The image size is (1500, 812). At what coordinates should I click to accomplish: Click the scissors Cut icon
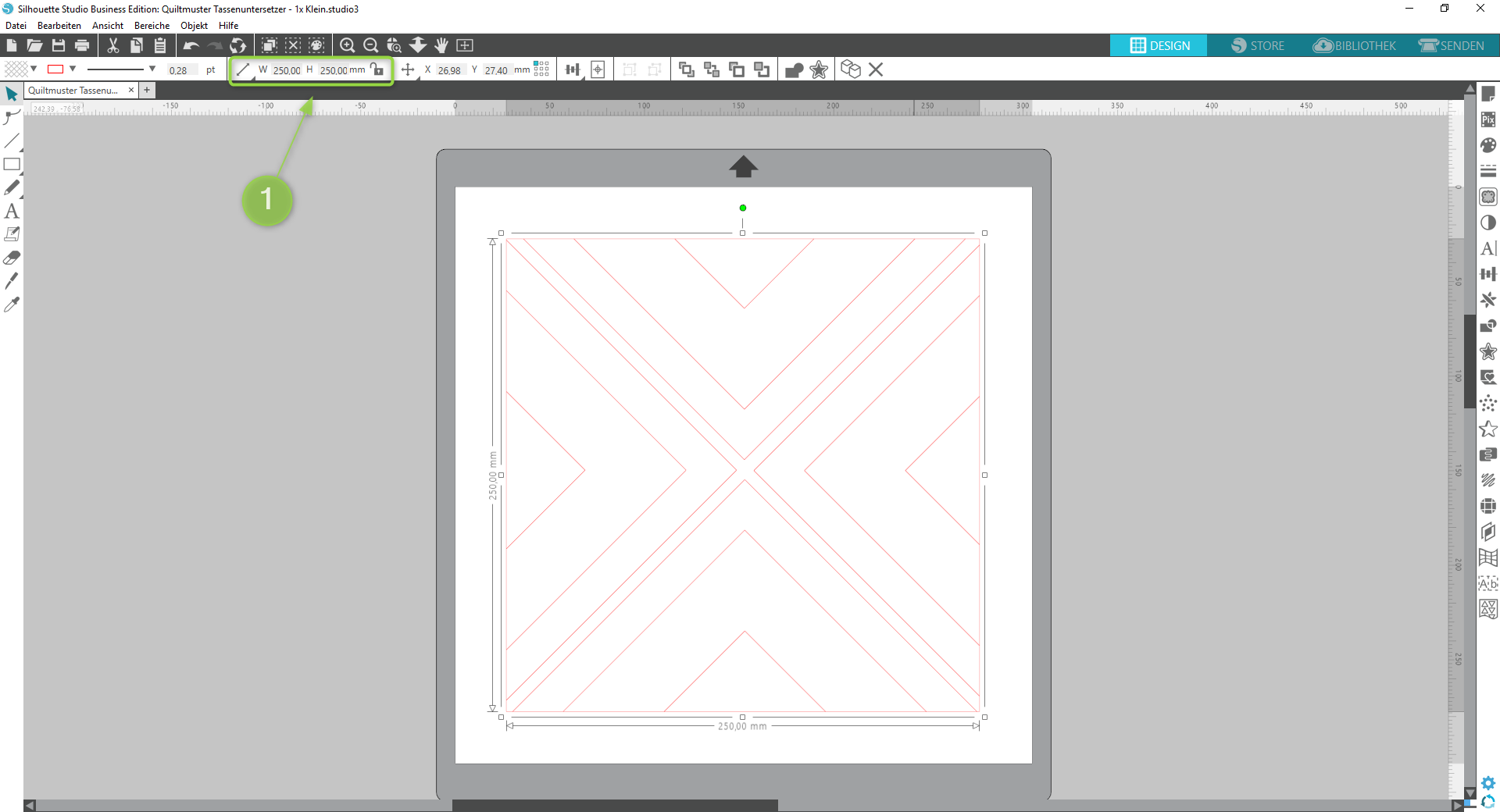pos(113,45)
